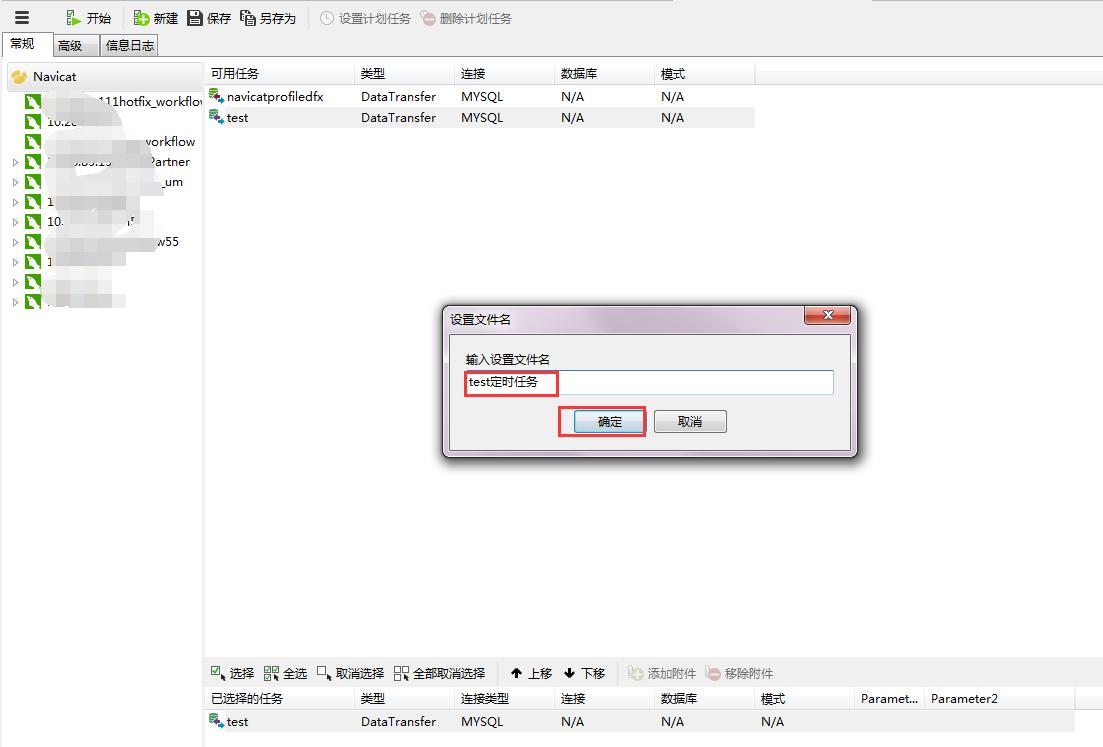
Task: Click 添加附件 add attachment button
Action: click(x=662, y=673)
